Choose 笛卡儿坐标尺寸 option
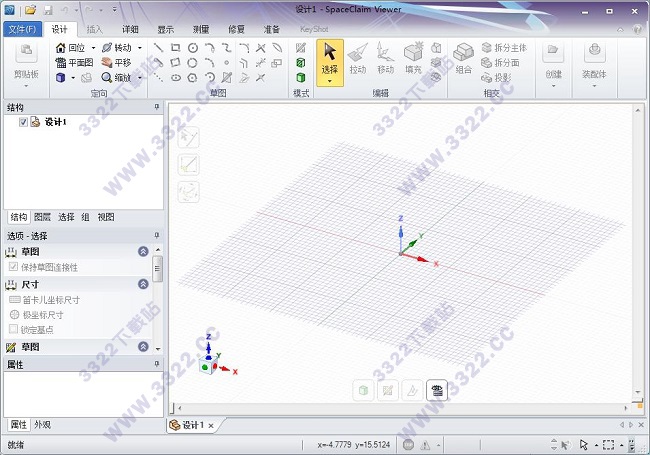 click(x=44, y=300)
